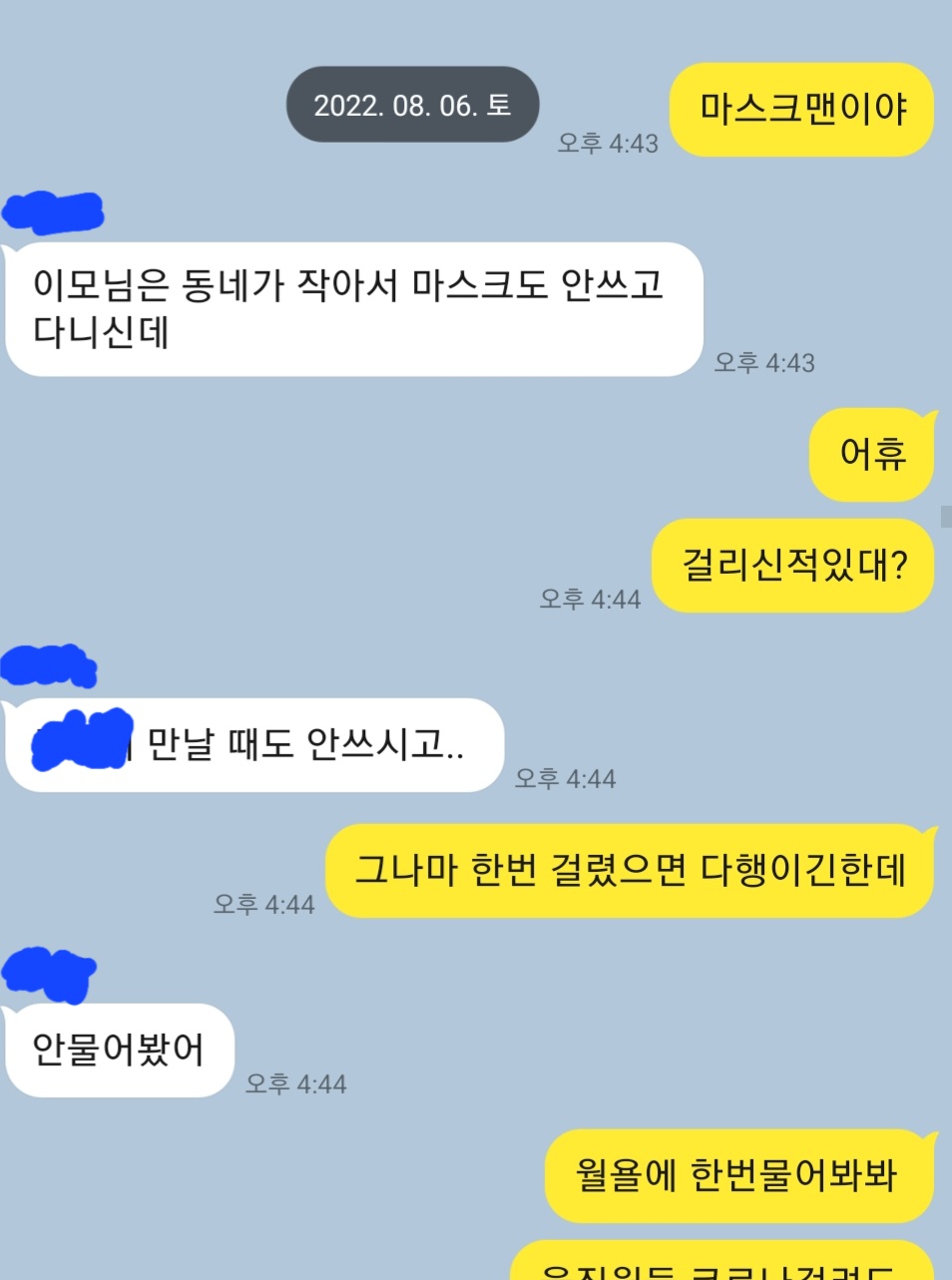The height and width of the screenshot is (1280, 952).
Task: Tap sender name above 이모님은 message
Action: [53, 213]
